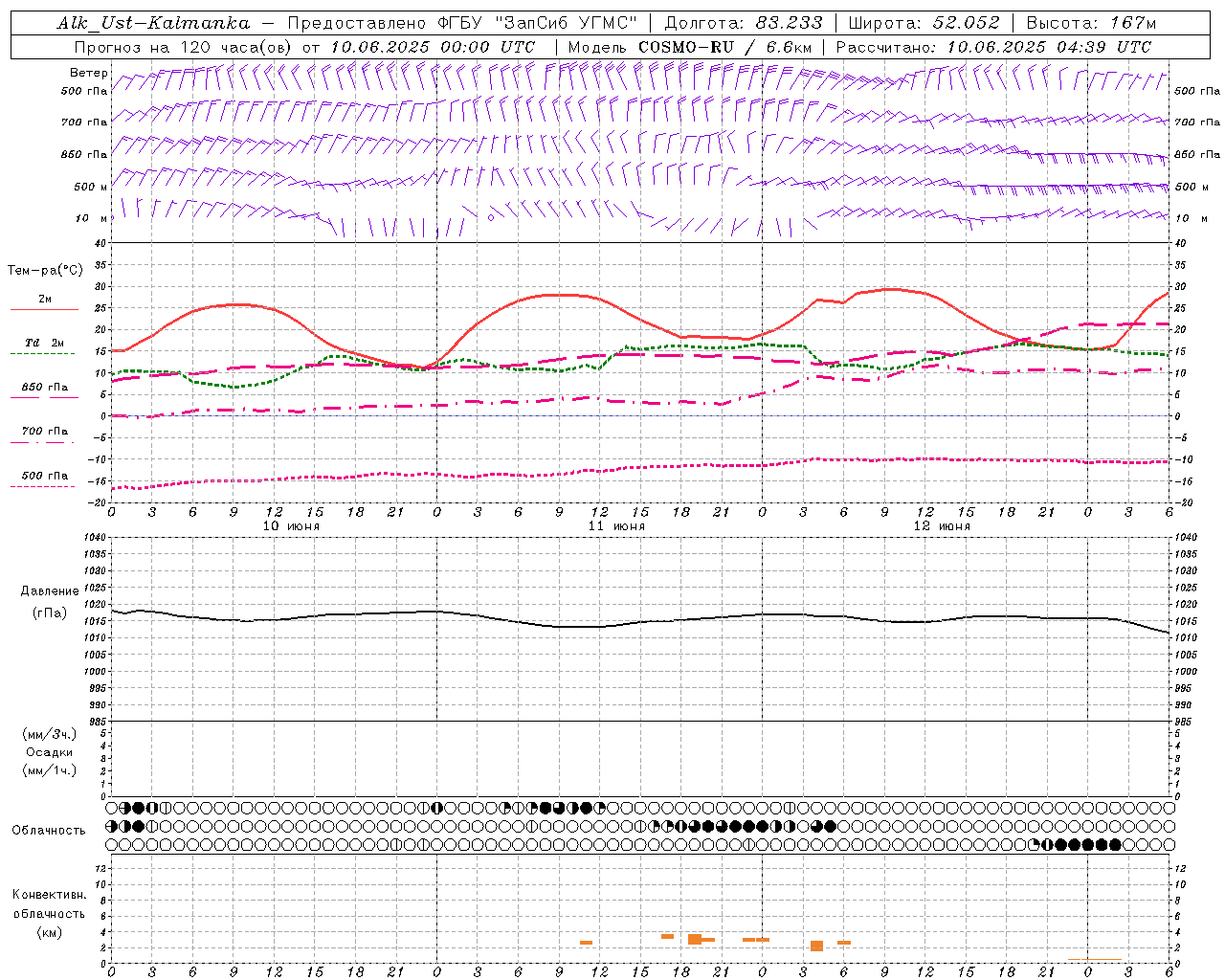
Task: Click the "Конвективн." convective cloud label
Action: click(x=50, y=895)
